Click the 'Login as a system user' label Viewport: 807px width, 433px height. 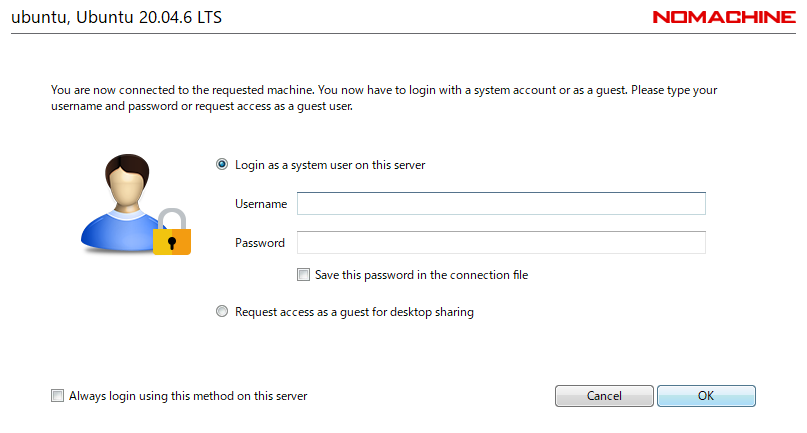click(330, 165)
